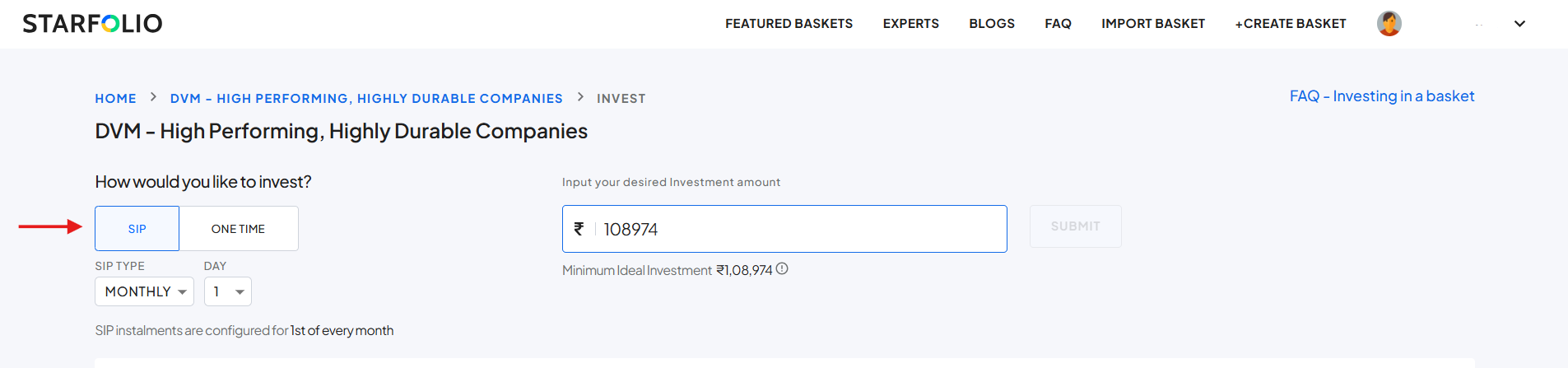Open Featured Baskets menu item
Image resolution: width=1568 pixels, height=368 pixels.
pyautogui.click(x=789, y=24)
